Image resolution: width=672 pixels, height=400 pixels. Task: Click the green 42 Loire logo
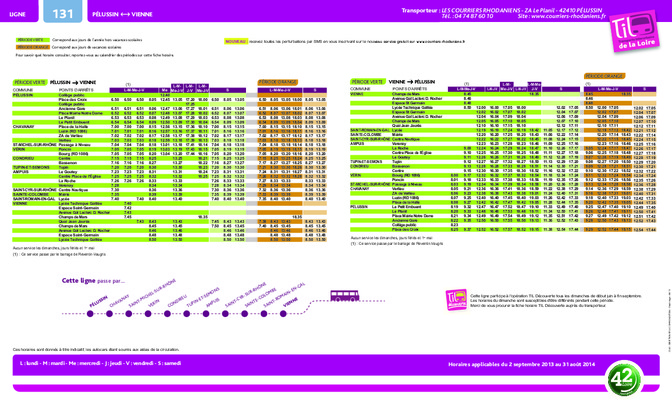pyautogui.click(x=624, y=379)
